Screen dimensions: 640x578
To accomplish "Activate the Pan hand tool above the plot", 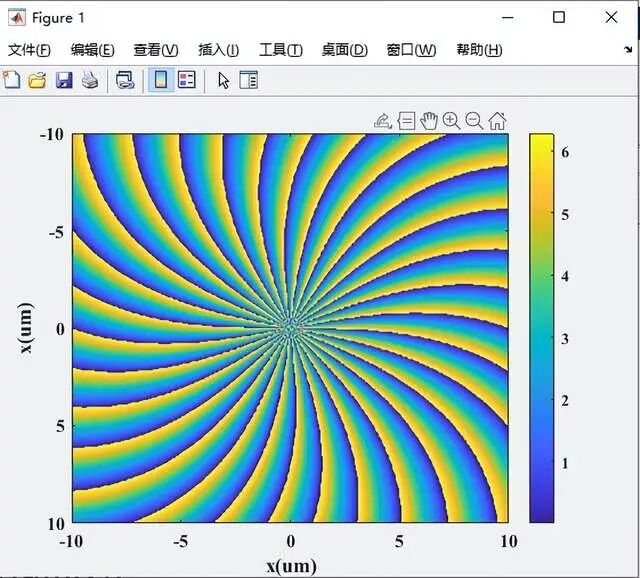I will click(429, 121).
